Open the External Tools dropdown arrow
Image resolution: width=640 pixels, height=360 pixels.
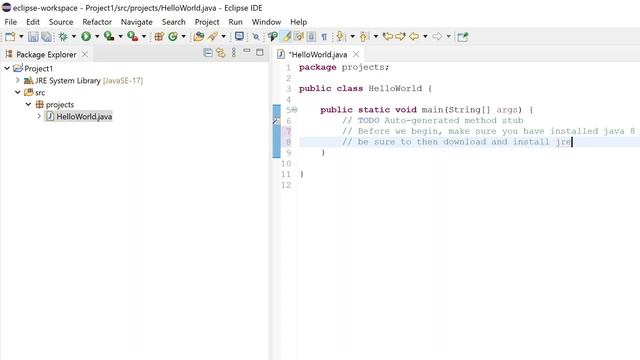click(x=144, y=37)
